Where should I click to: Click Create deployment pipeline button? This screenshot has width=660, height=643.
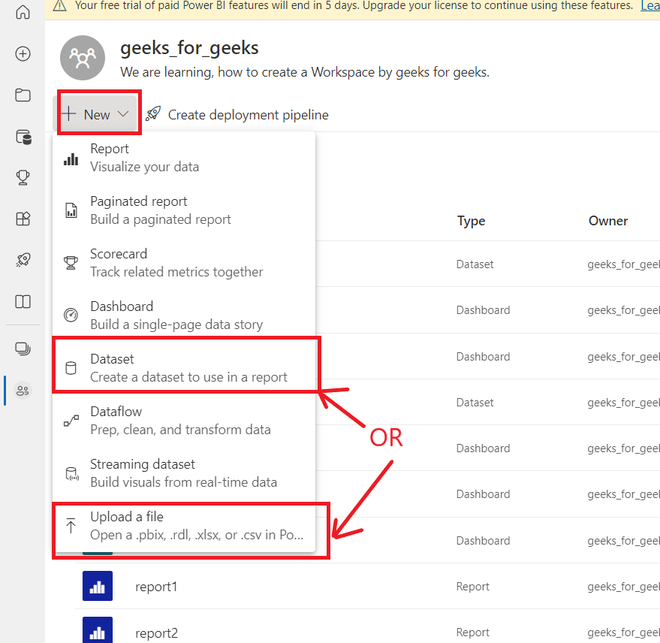237,114
